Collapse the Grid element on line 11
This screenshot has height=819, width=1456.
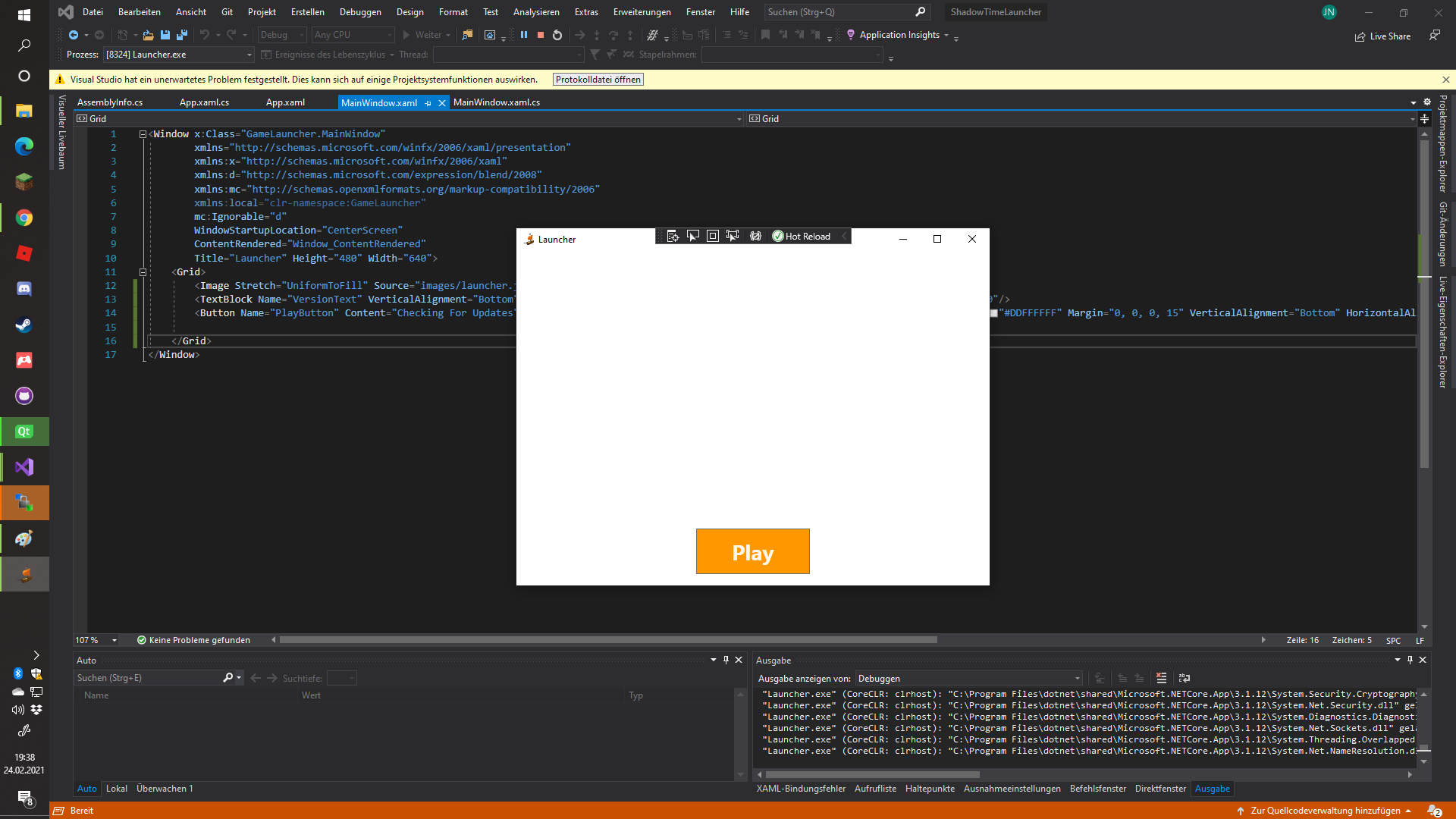143,271
